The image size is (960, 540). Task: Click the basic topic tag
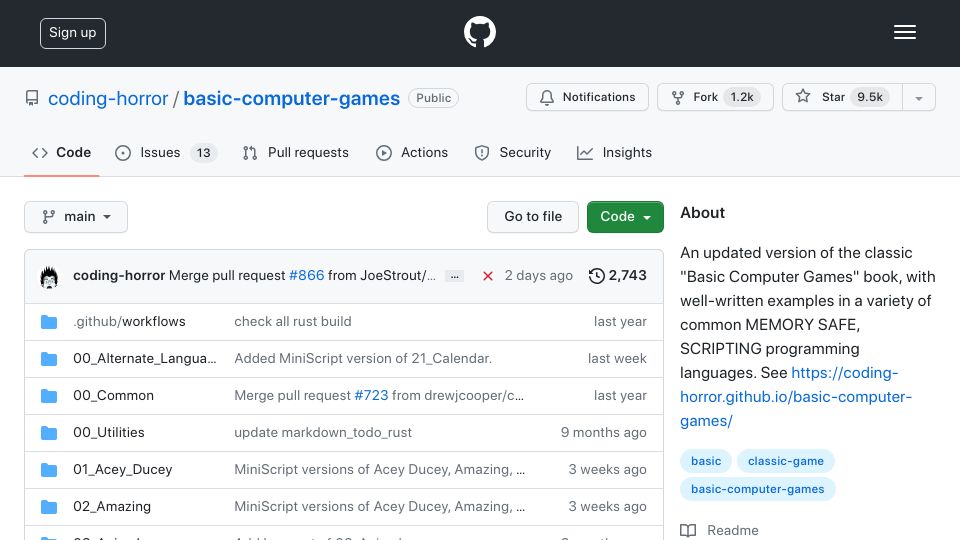[706, 461]
